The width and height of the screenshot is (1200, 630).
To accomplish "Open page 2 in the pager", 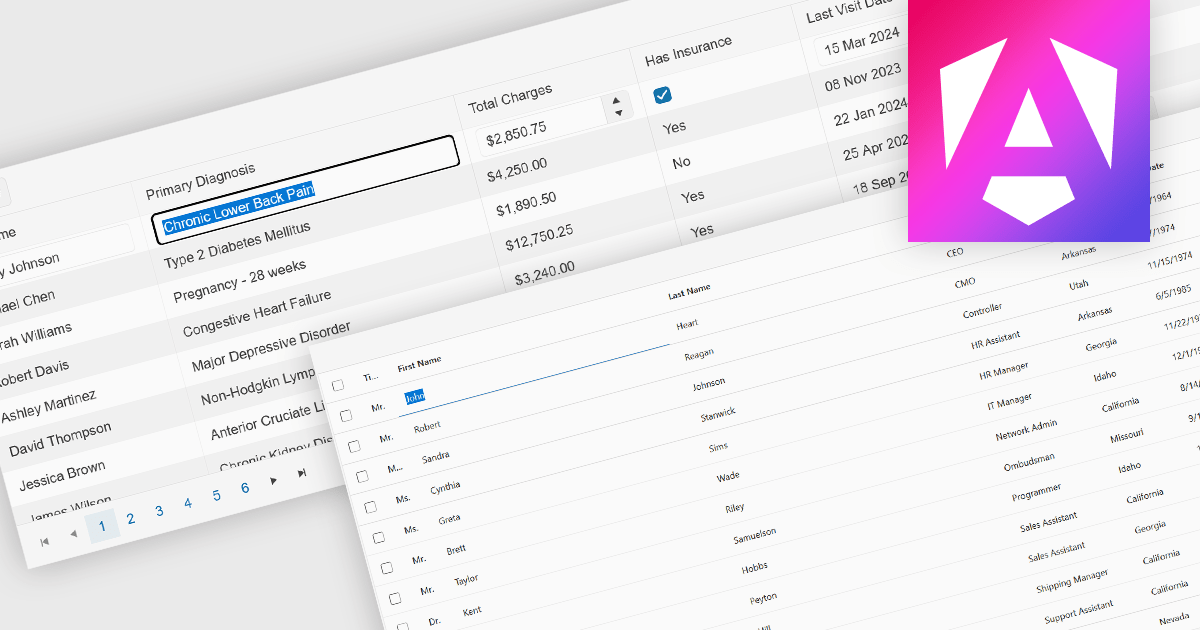I will (130, 518).
